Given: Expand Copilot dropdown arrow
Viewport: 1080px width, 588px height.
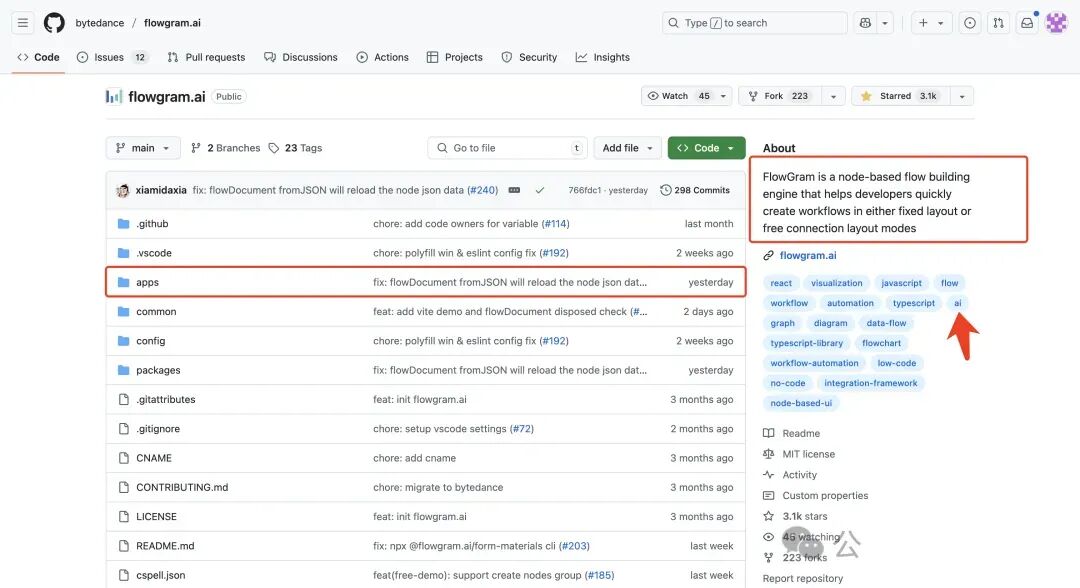Looking at the screenshot, I should [x=885, y=23].
